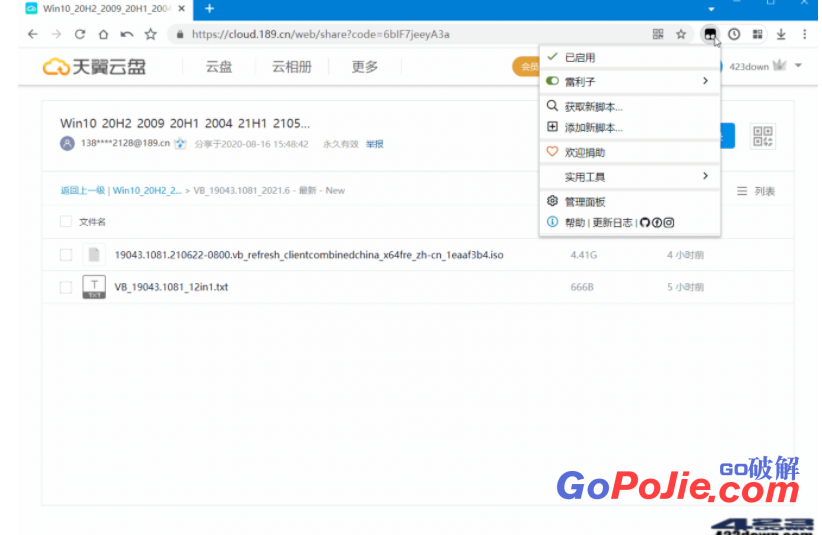822x535 pixels.
Task: Click the browser forward arrow
Action: pyautogui.click(x=56, y=35)
